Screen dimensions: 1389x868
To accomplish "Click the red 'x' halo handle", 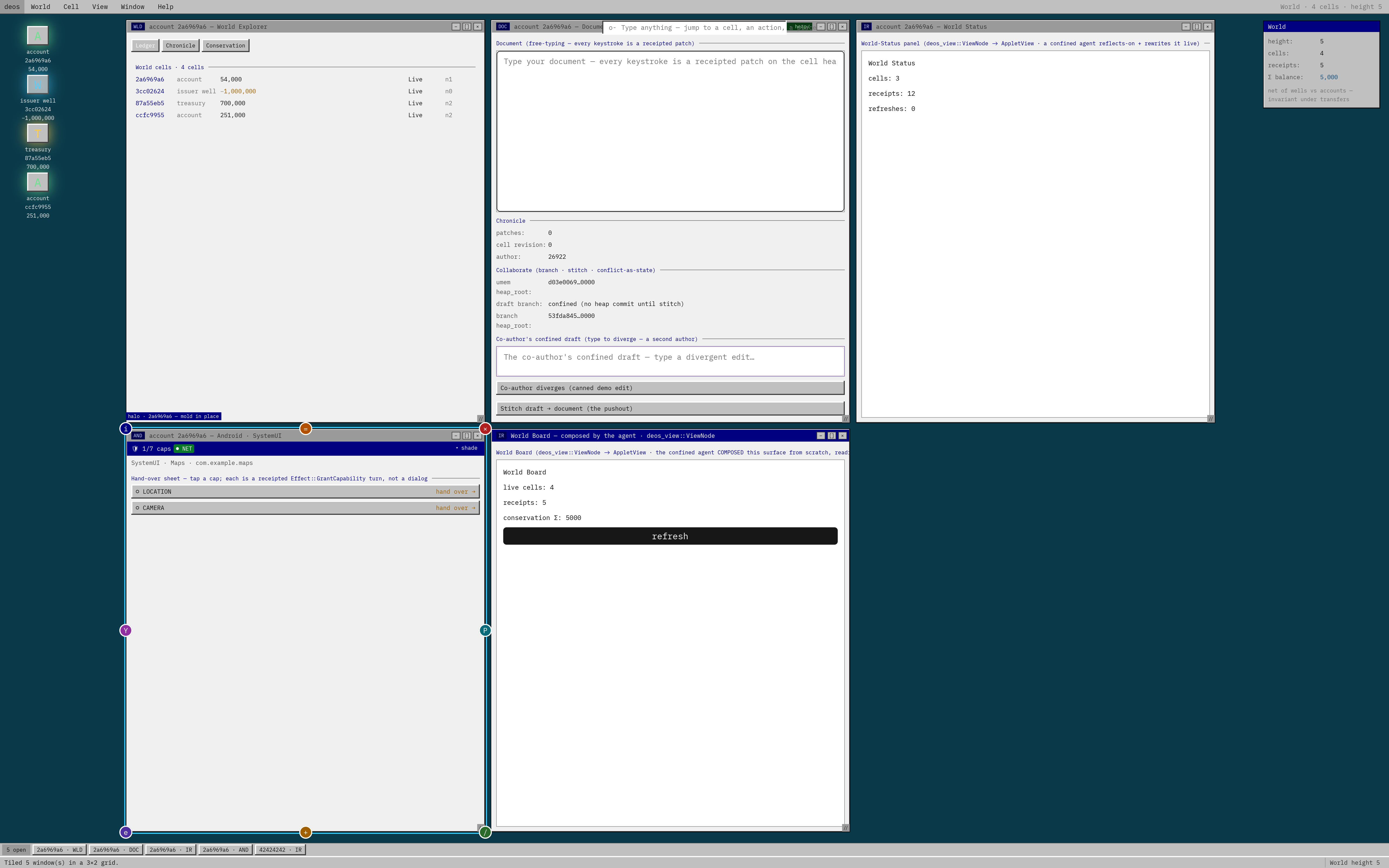I will pos(485,429).
